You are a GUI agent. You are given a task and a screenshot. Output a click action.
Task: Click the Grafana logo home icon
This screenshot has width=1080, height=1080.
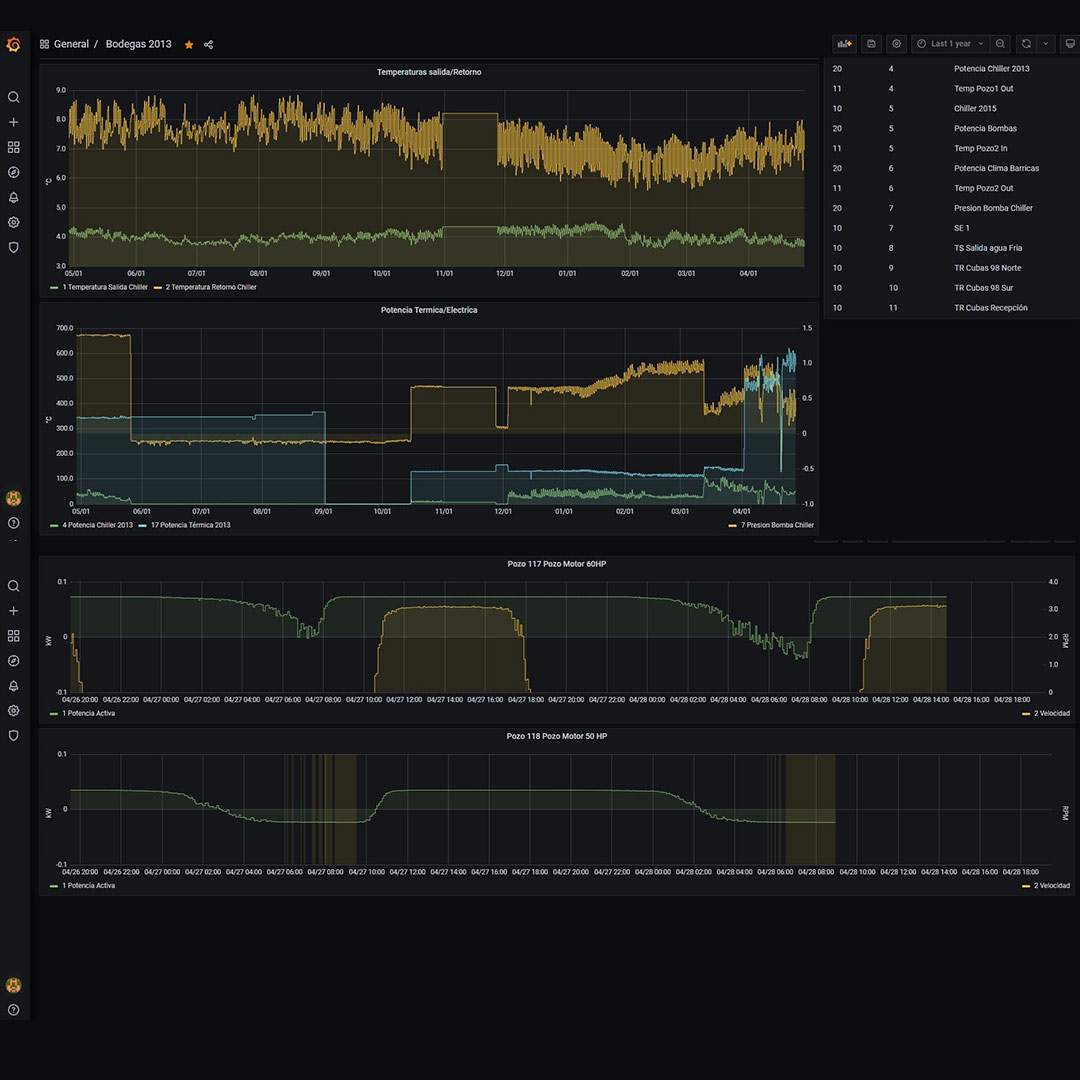tap(13, 45)
